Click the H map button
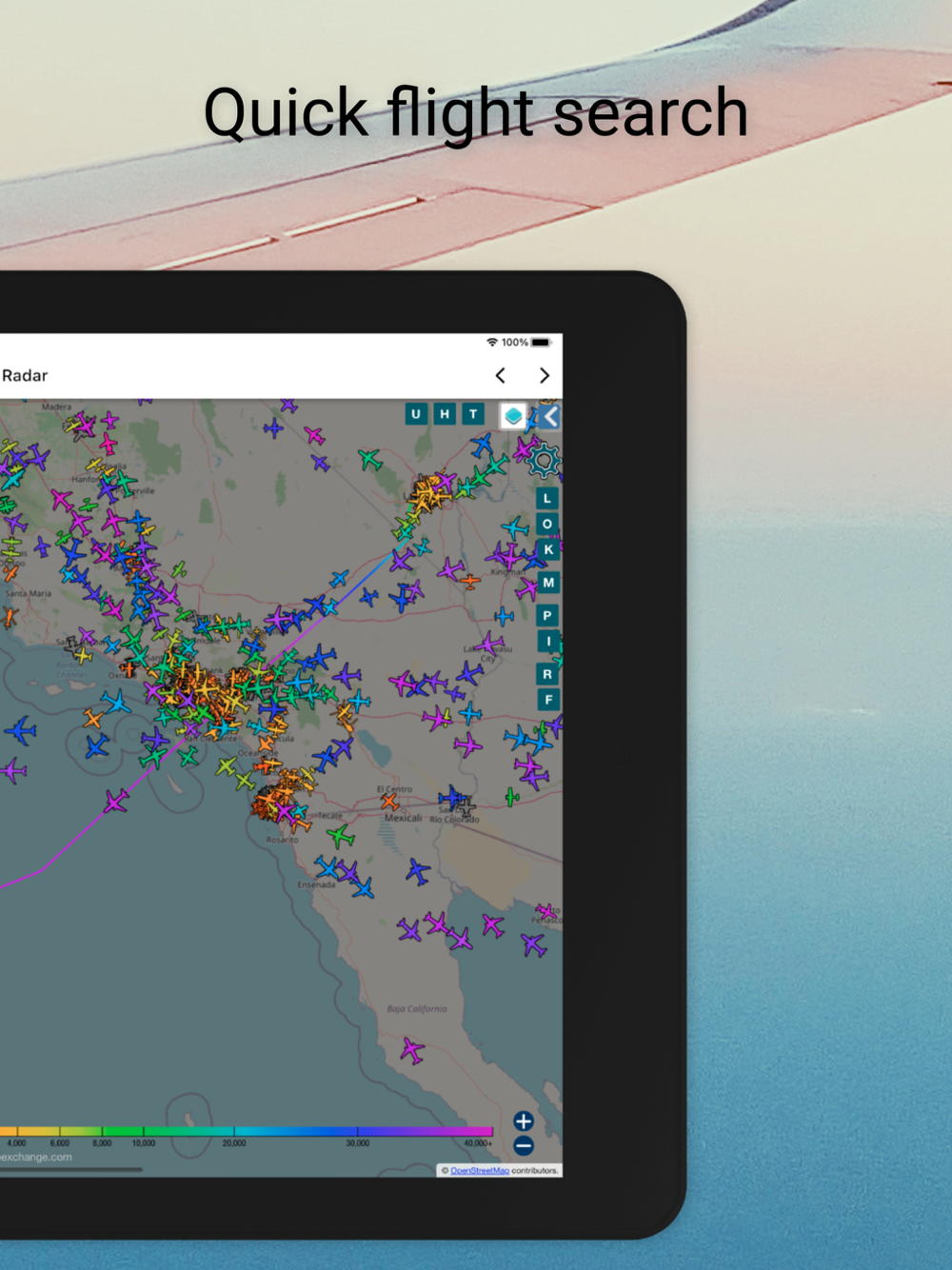Viewport: 952px width, 1270px height. [445, 414]
